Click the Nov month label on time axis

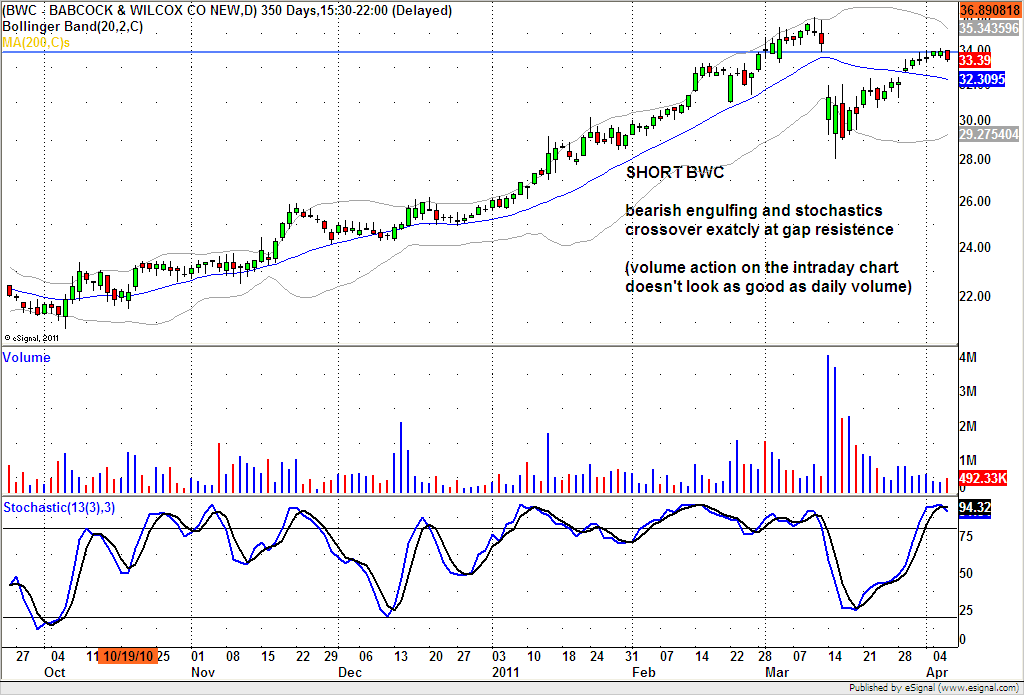[x=203, y=672]
